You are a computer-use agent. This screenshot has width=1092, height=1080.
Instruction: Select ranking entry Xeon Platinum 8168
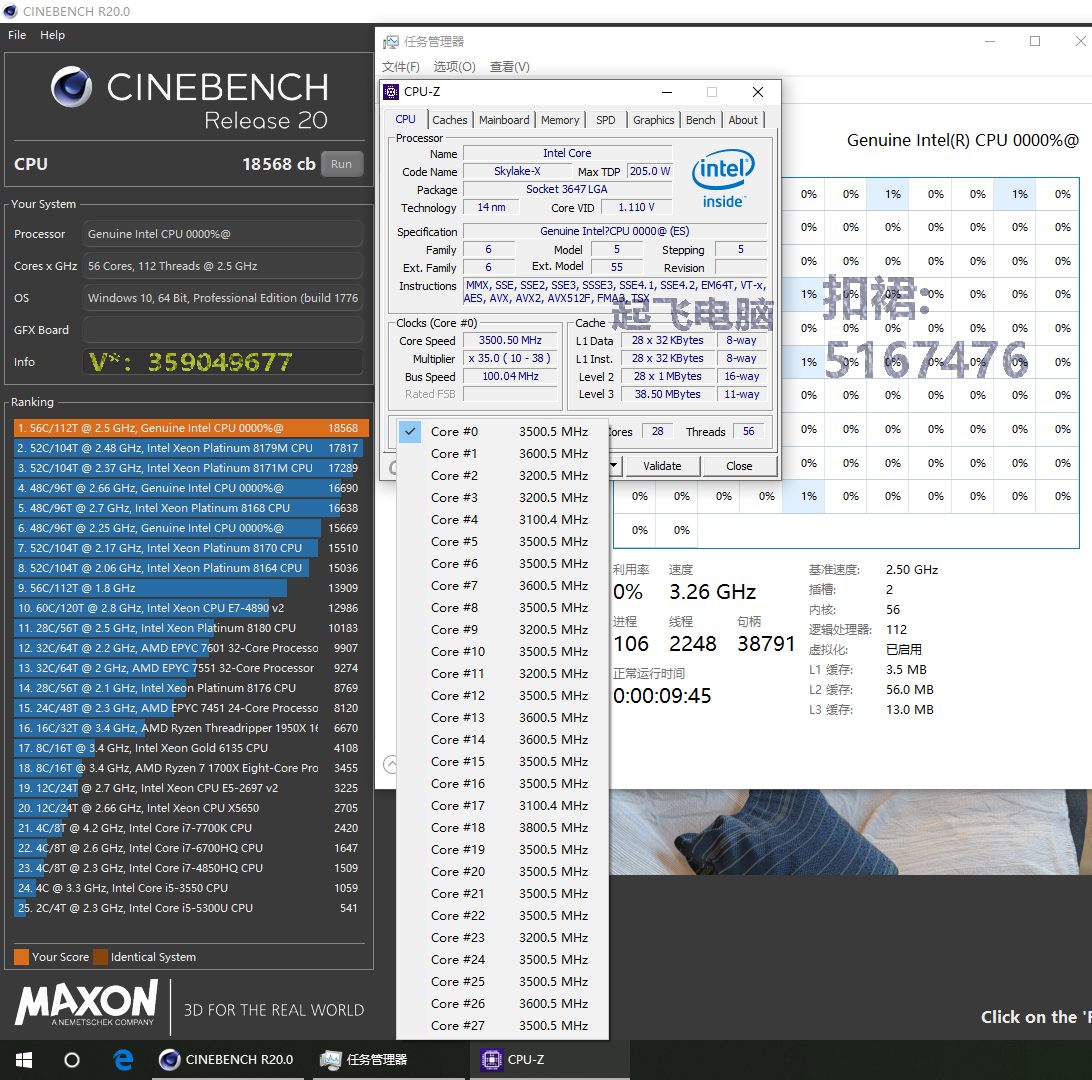(190, 508)
